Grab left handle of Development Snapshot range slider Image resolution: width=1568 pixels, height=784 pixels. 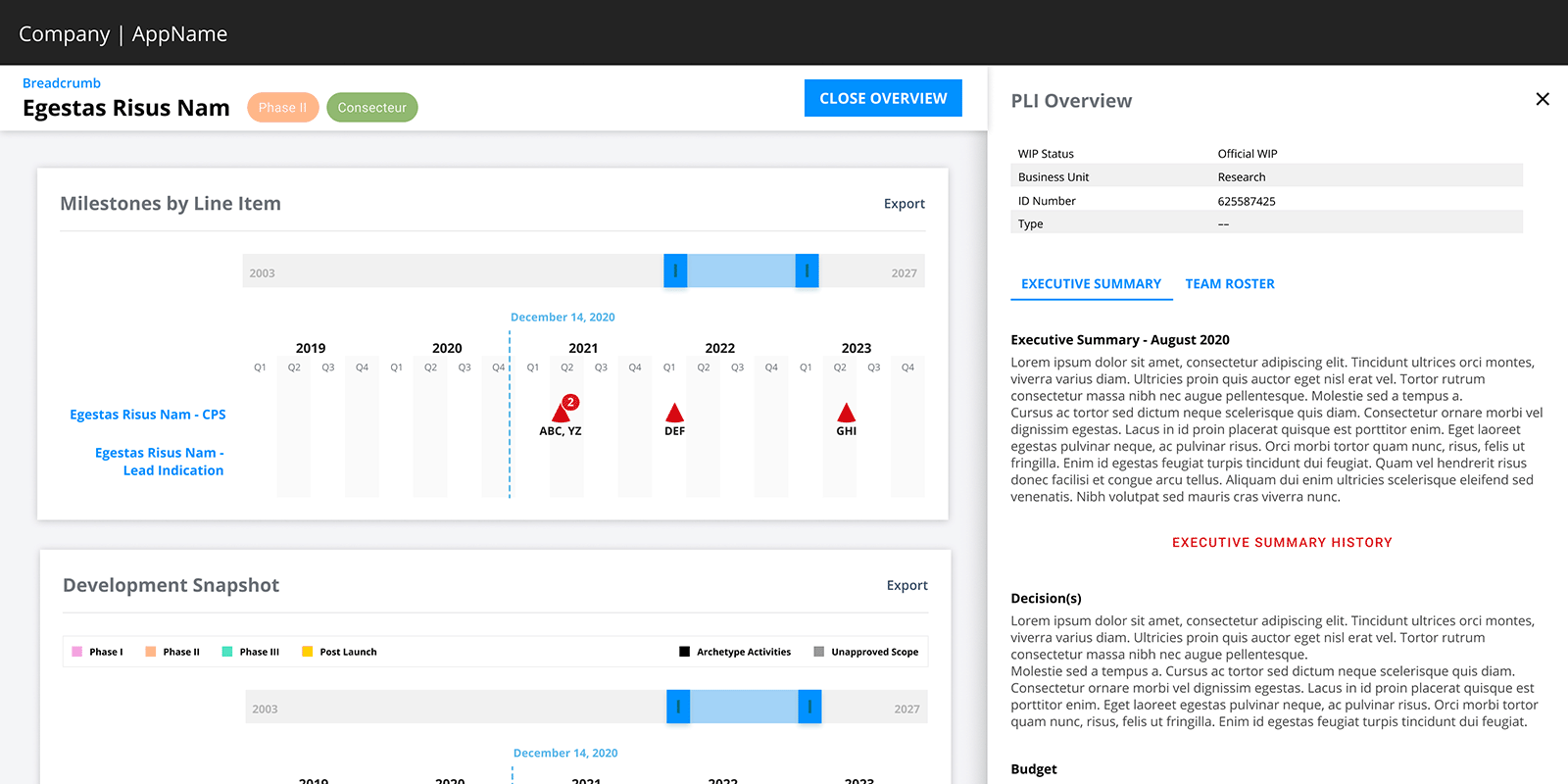pos(678,707)
